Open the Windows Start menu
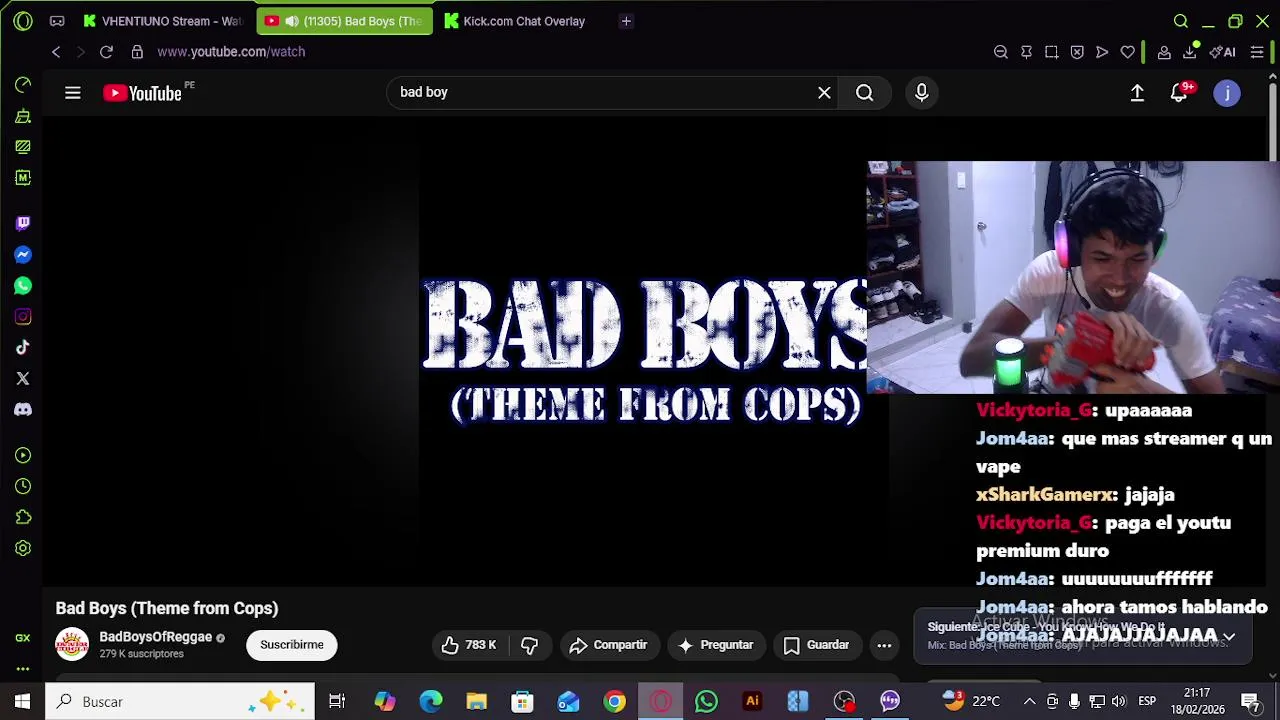 click(22, 702)
